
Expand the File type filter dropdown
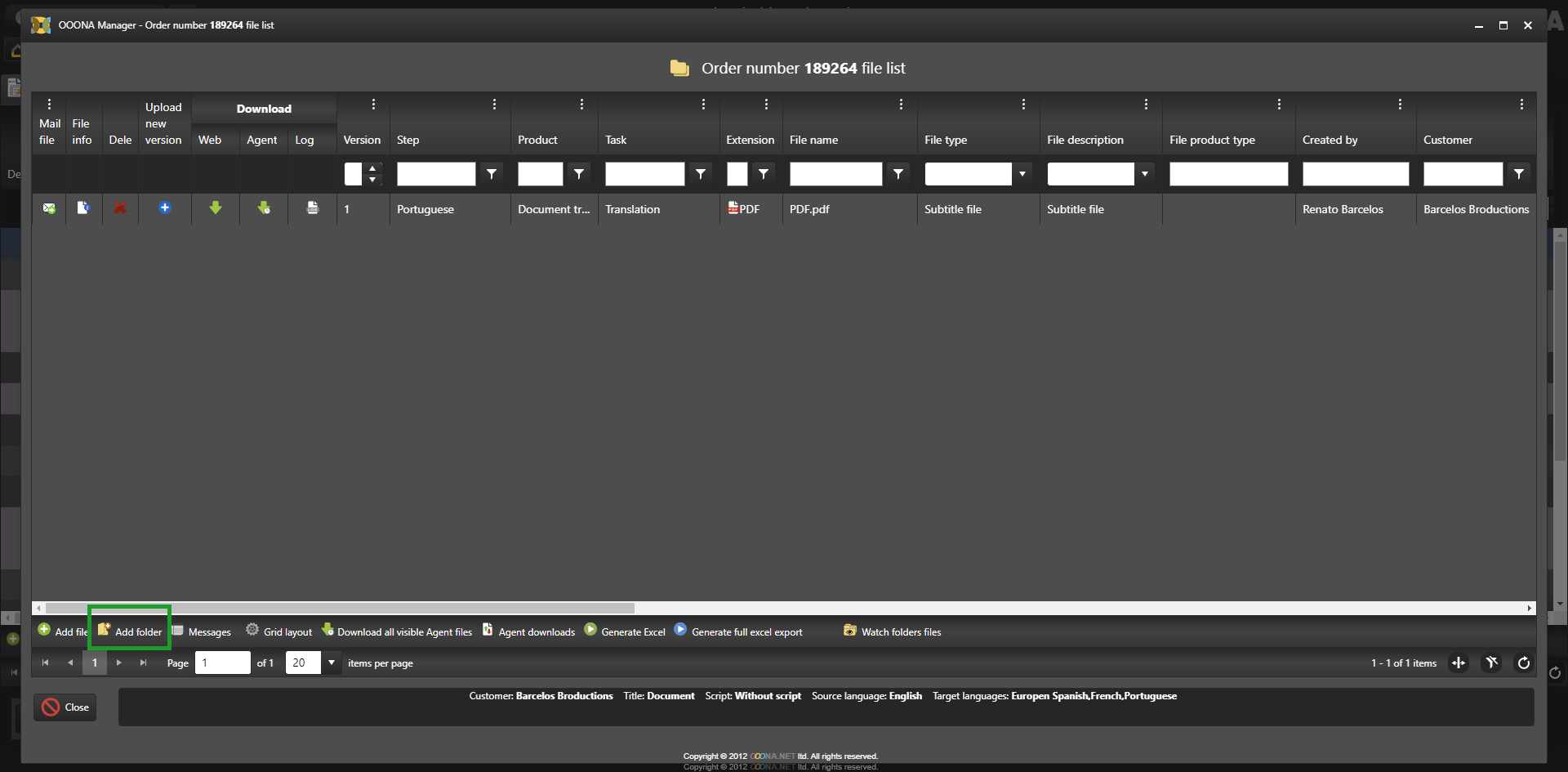[x=1022, y=174]
